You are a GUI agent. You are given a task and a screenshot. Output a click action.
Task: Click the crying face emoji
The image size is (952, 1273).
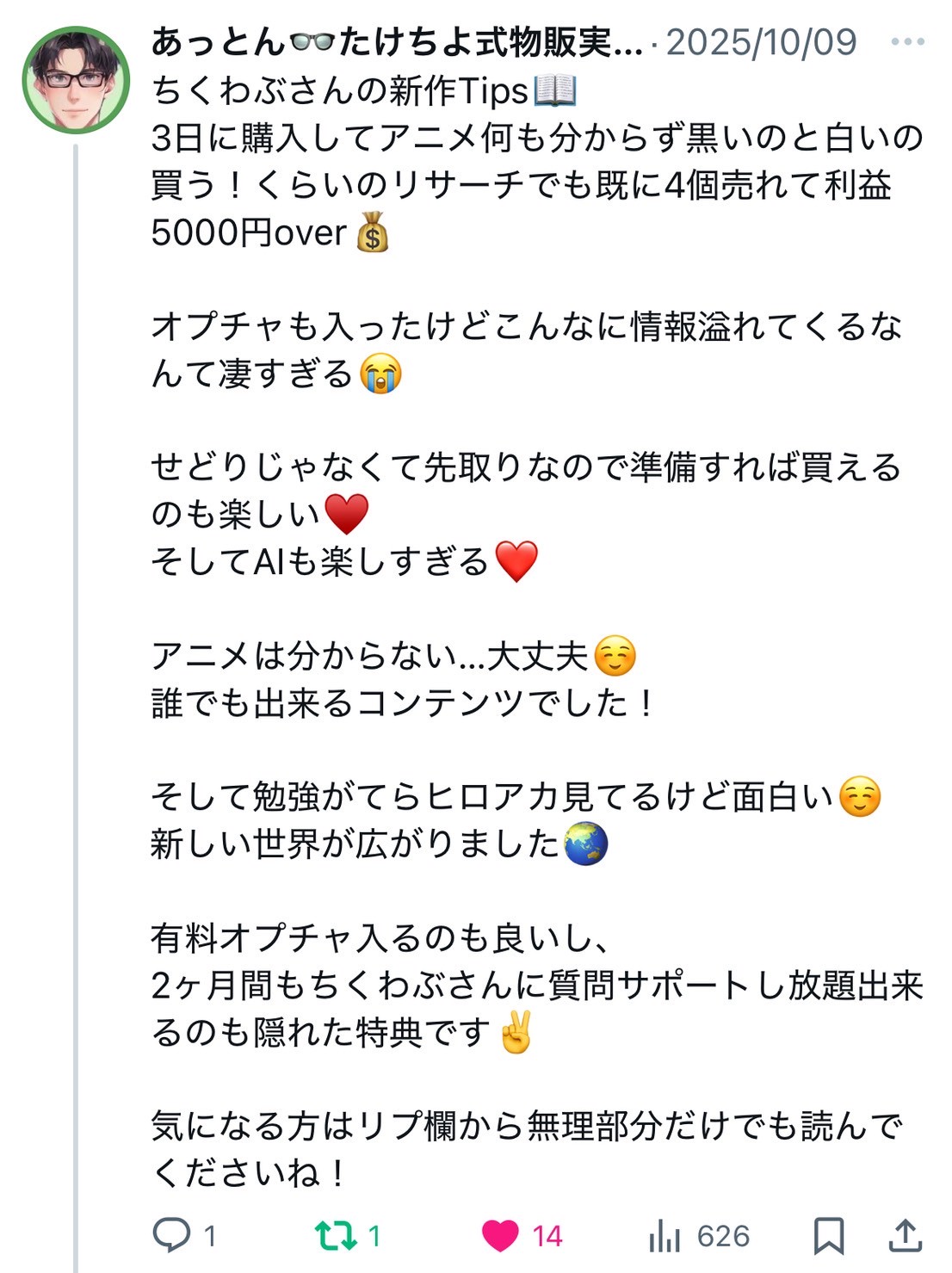click(380, 374)
